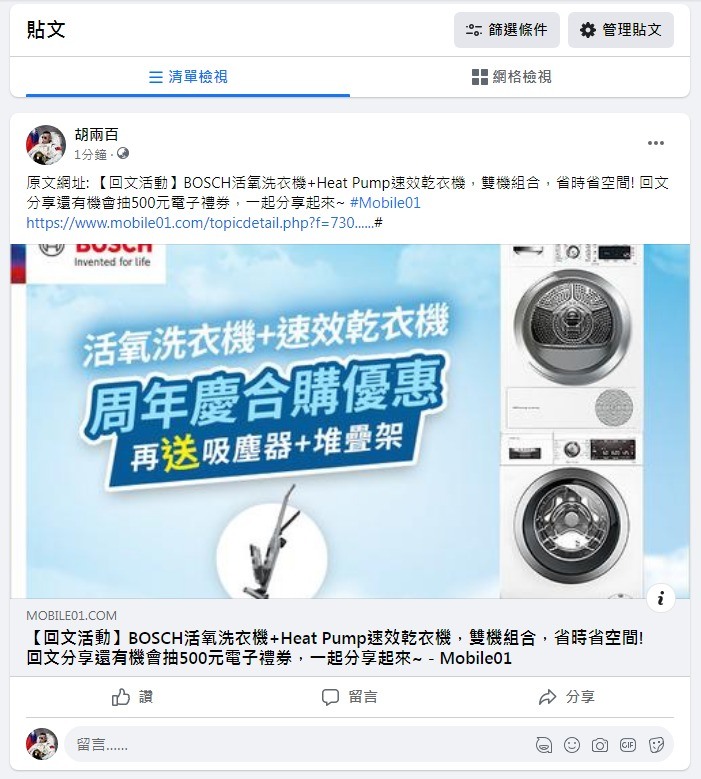
Task: Click the globe public audience icon
Action: (123, 154)
